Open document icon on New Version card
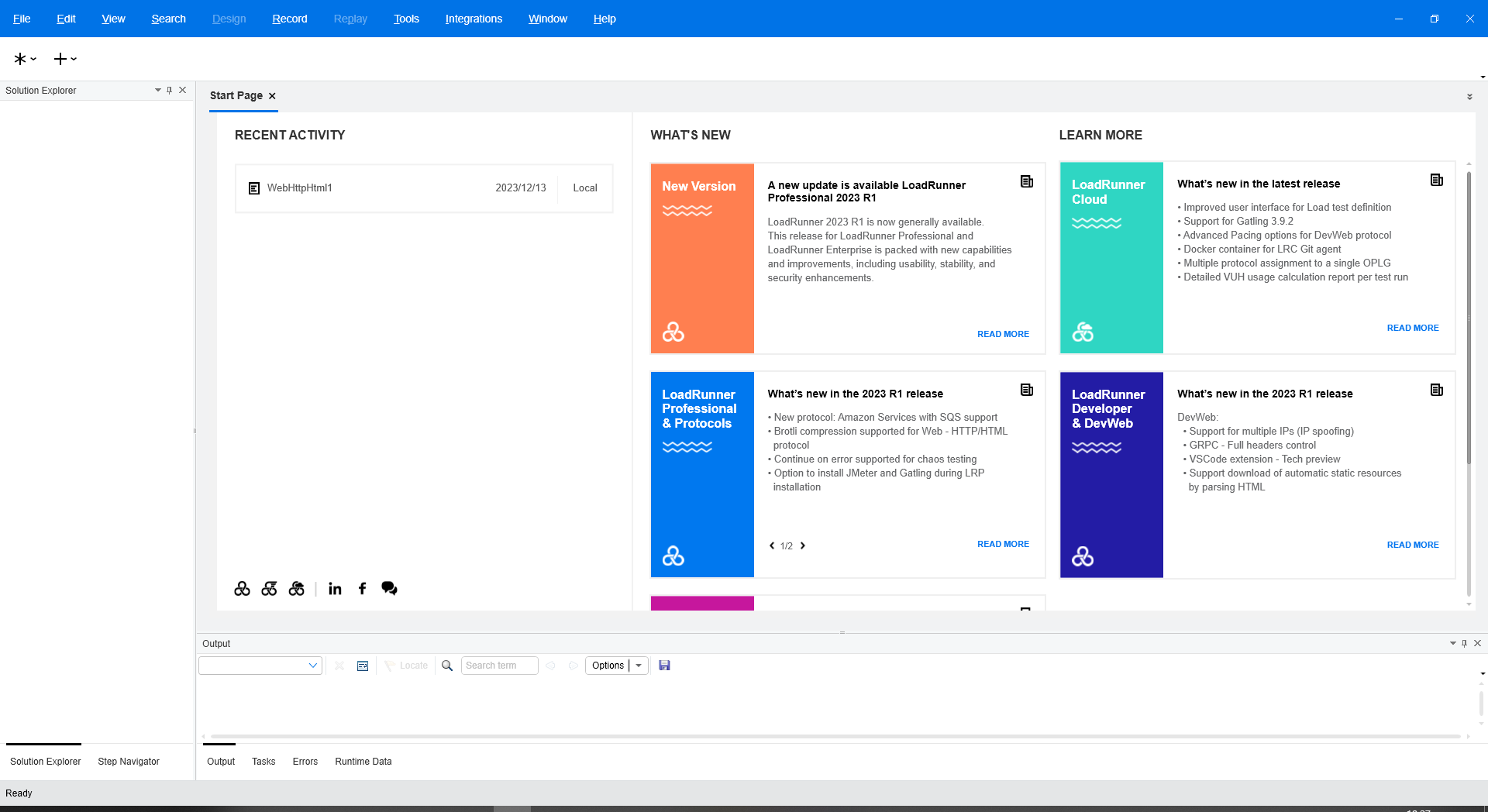 1027,181
